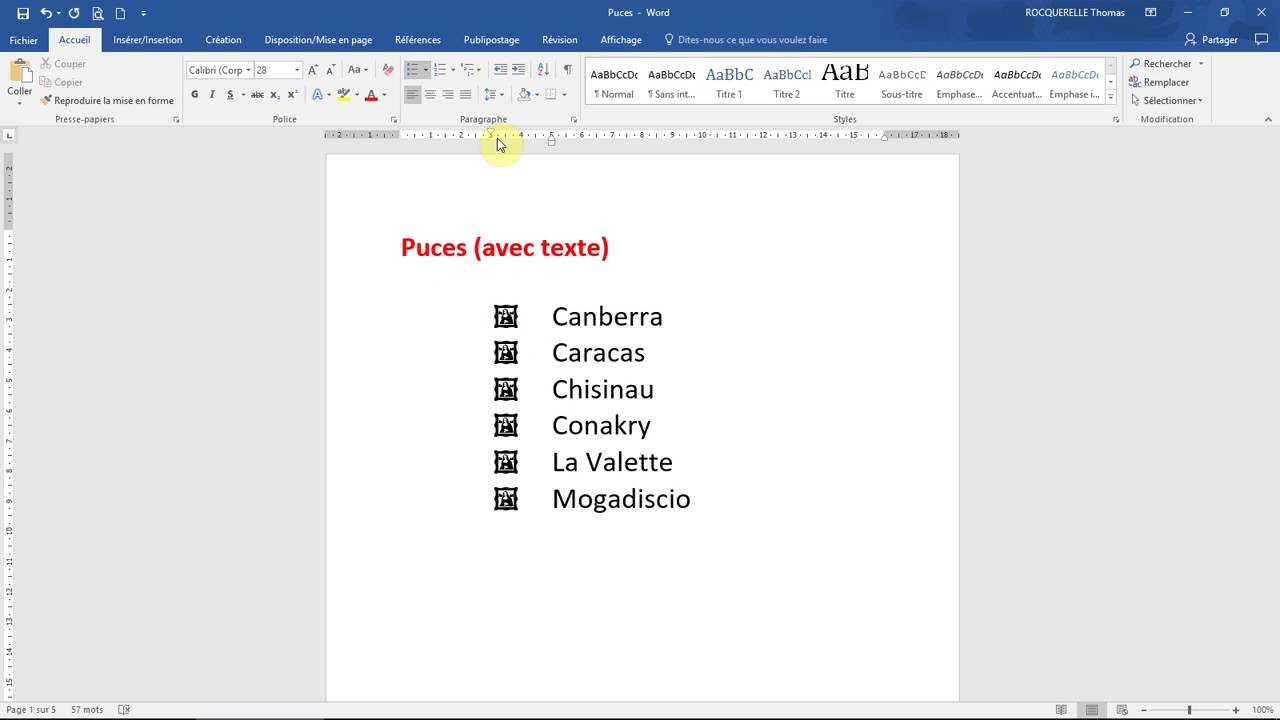Toggle strikethrough formatting (abc)
The height and width of the screenshot is (720, 1280).
pyautogui.click(x=257, y=95)
